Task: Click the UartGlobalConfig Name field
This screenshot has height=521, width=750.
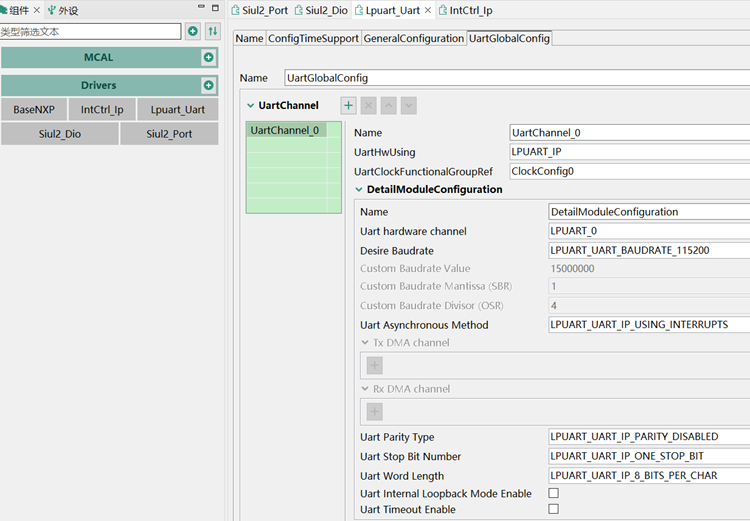Action: click(517, 78)
